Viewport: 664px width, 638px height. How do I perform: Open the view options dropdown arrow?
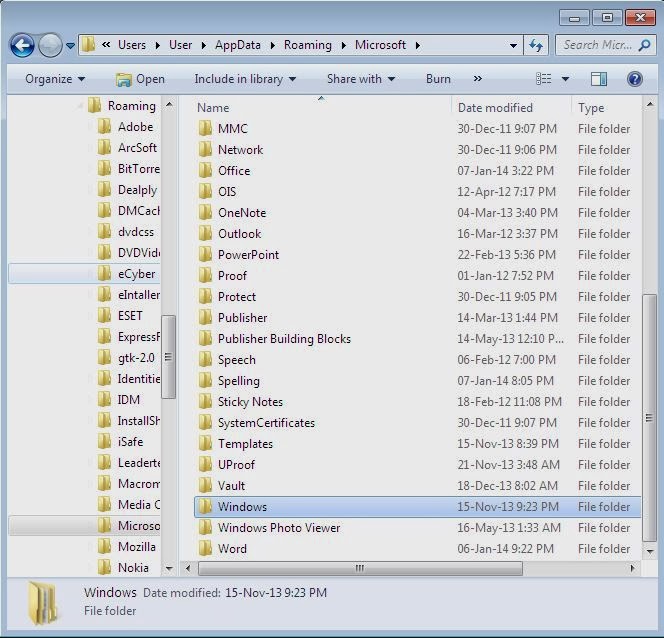(x=565, y=79)
